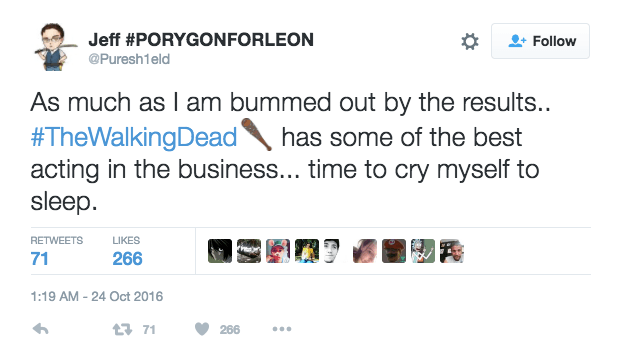Open first liker's dark anime avatar
The image size is (624, 361).
tap(220, 251)
